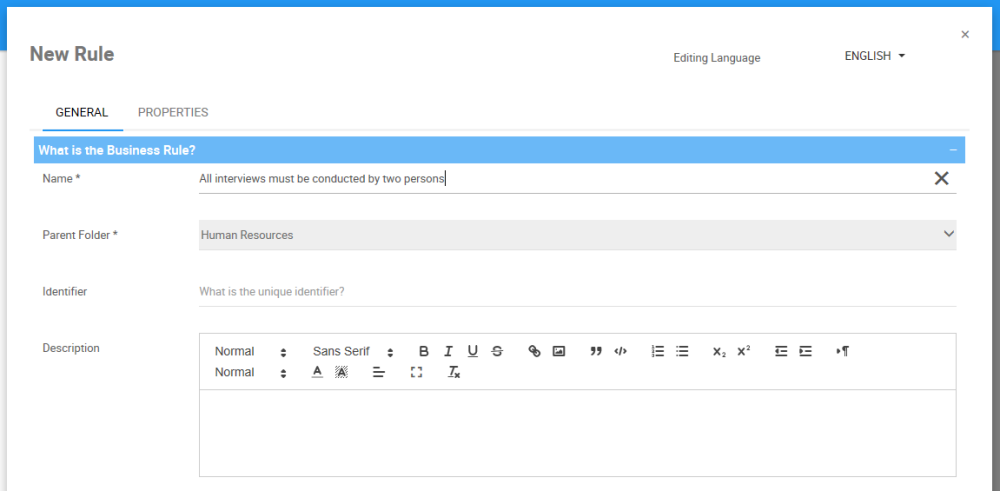Open the Editing Language ENGLISH dropdown
This screenshot has width=1000, height=491.
coord(874,56)
